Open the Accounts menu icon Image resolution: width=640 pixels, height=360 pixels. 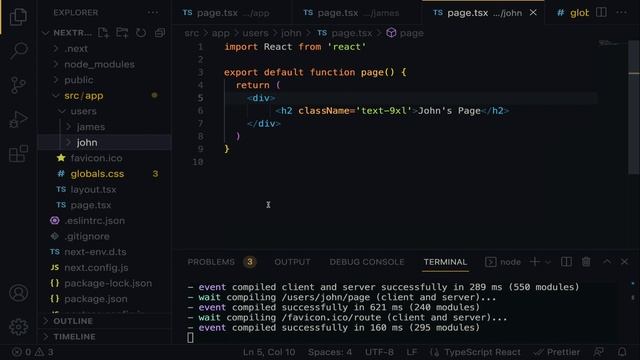point(18,293)
